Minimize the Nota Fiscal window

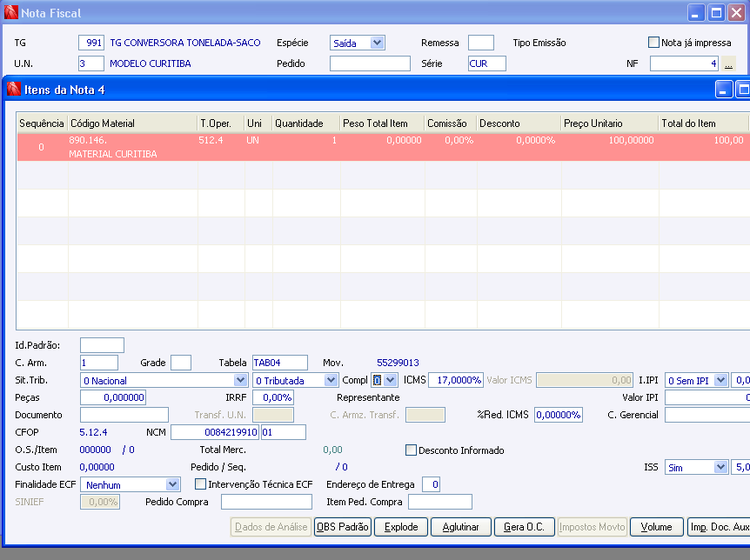point(695,13)
